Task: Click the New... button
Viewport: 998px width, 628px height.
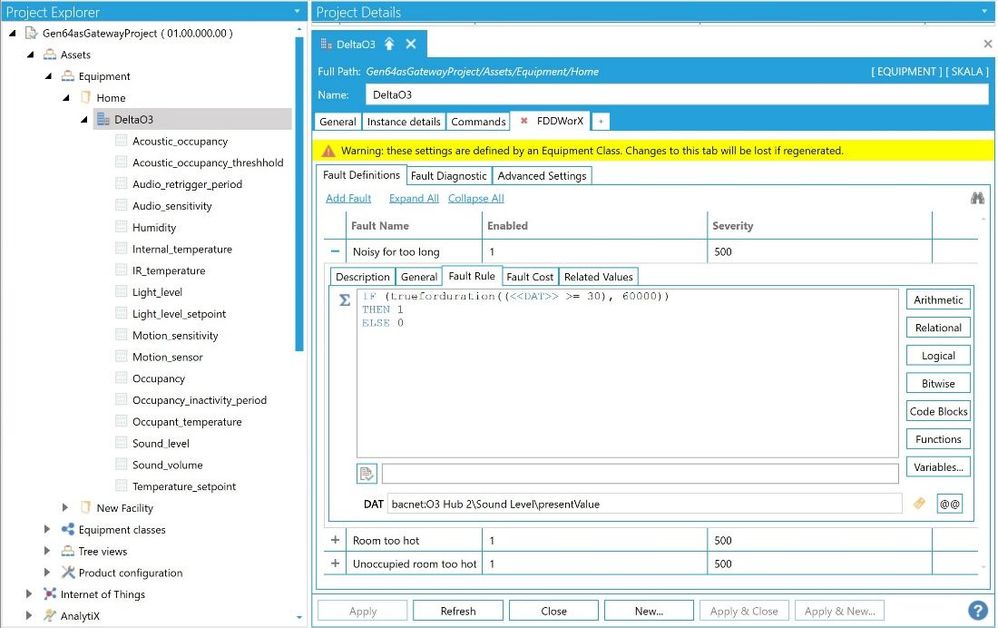Action: tap(649, 611)
